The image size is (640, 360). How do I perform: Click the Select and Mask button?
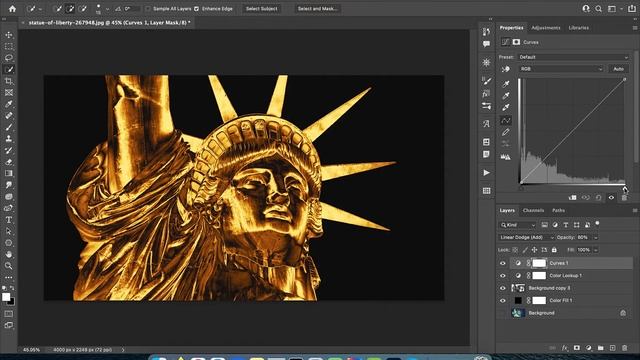click(x=318, y=9)
